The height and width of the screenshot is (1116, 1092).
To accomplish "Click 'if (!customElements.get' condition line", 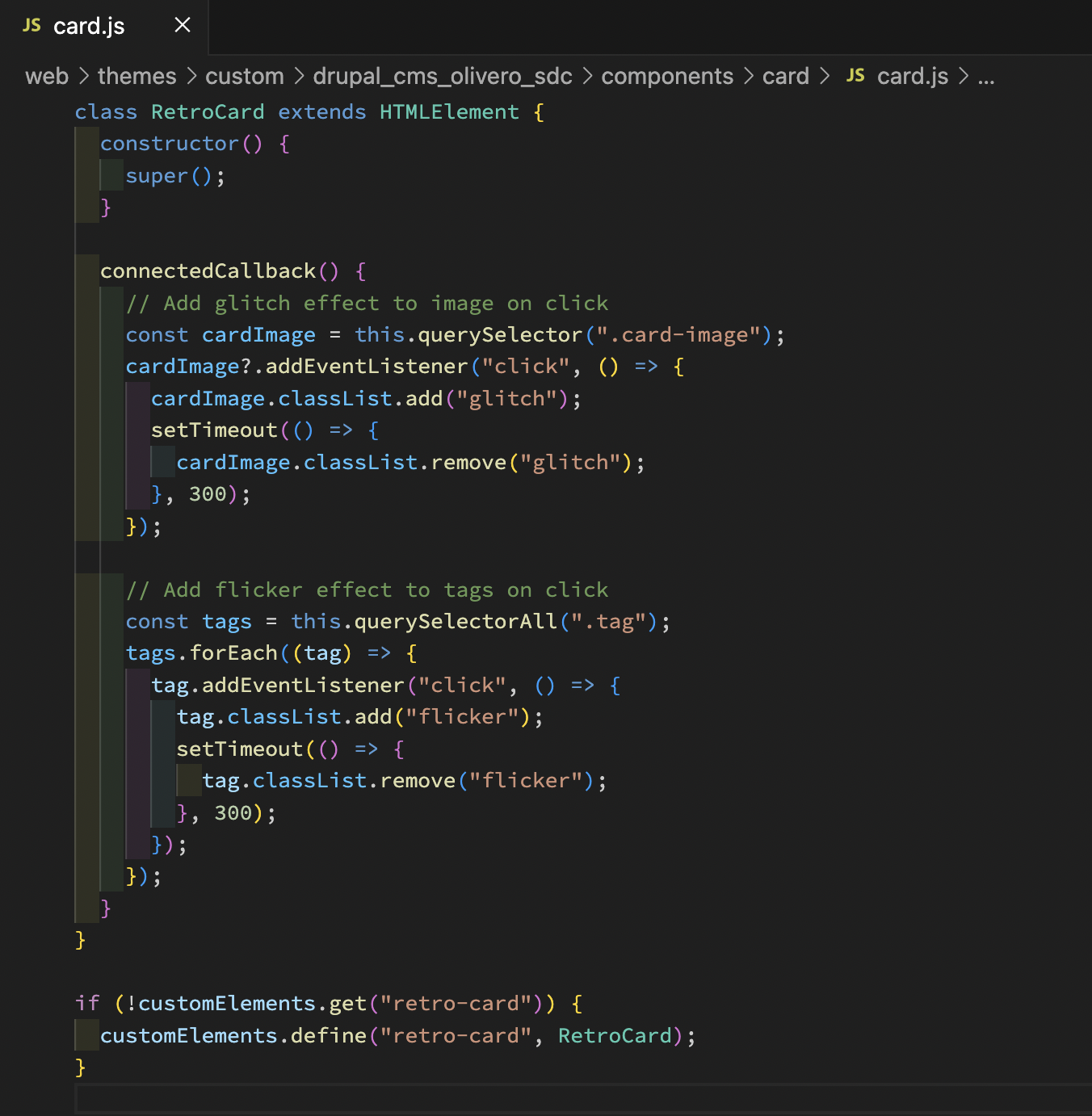I will [x=329, y=1004].
